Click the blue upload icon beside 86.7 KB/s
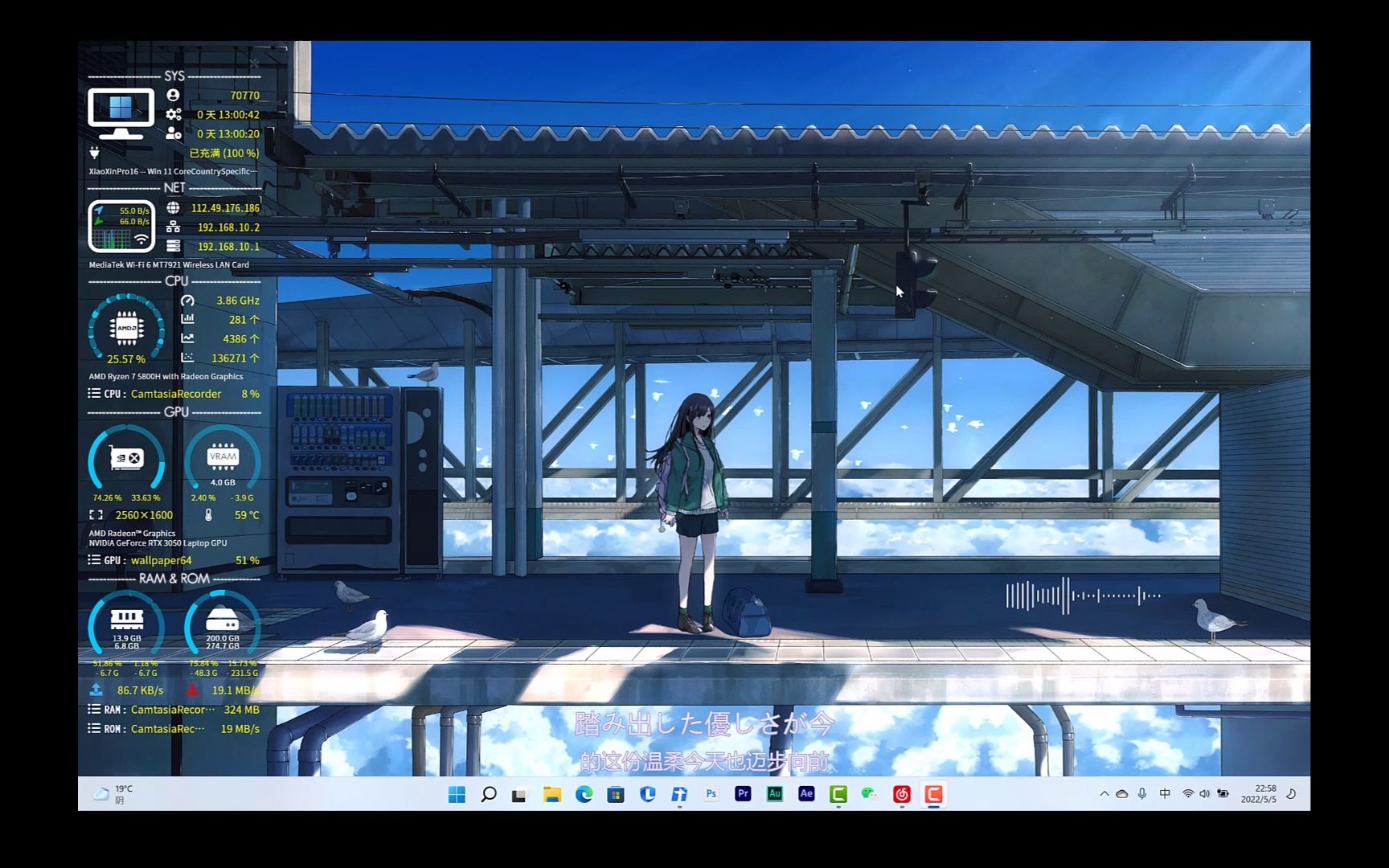Image resolution: width=1389 pixels, height=868 pixels. tap(96, 690)
